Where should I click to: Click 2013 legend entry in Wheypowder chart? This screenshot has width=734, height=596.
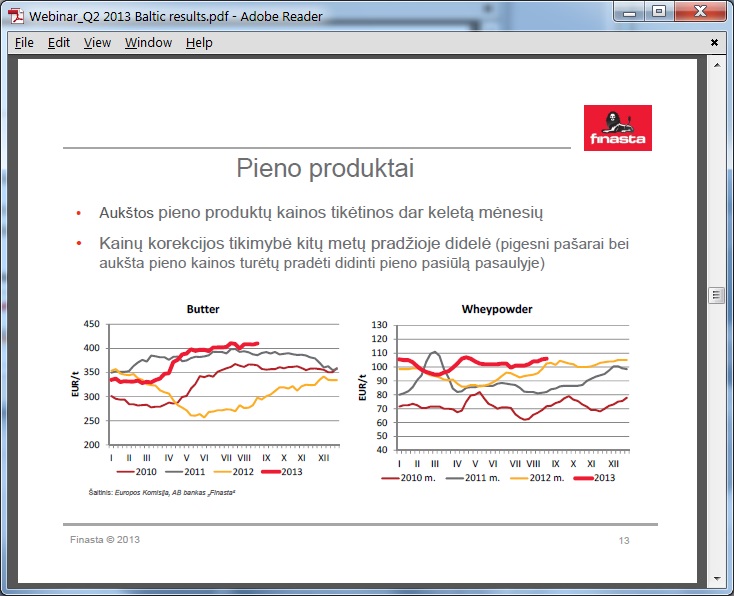(x=595, y=478)
